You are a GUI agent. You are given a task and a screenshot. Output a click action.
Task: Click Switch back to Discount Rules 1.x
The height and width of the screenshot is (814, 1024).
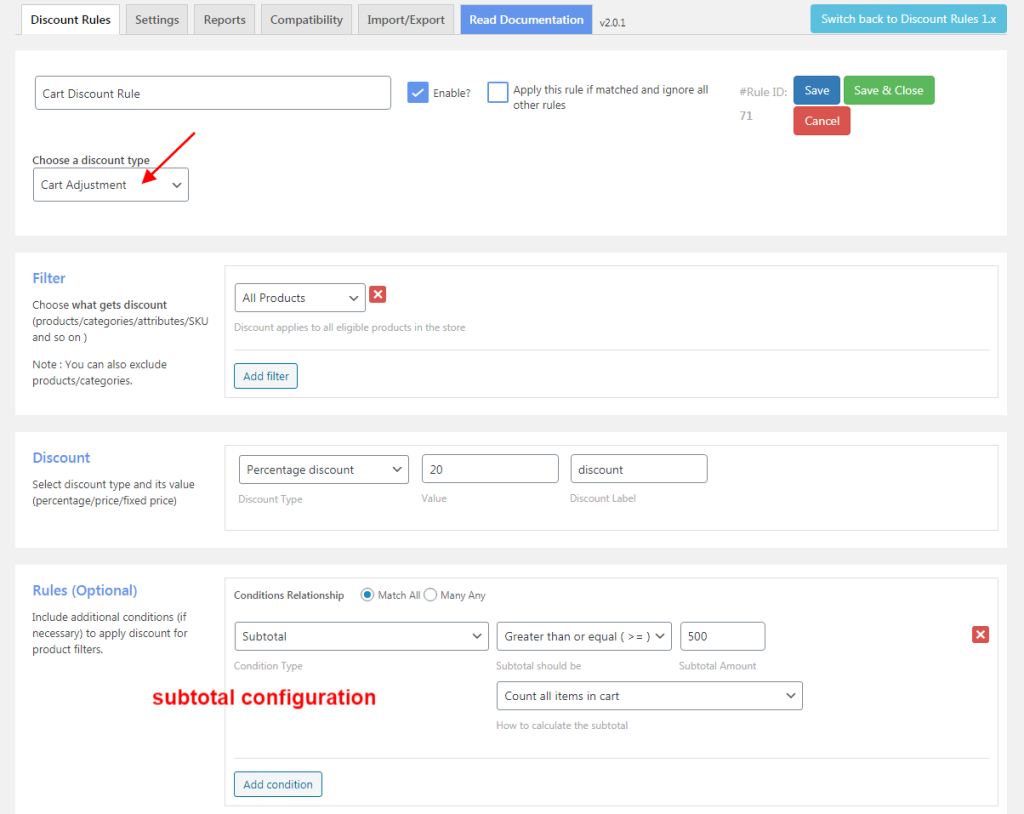[x=908, y=19]
